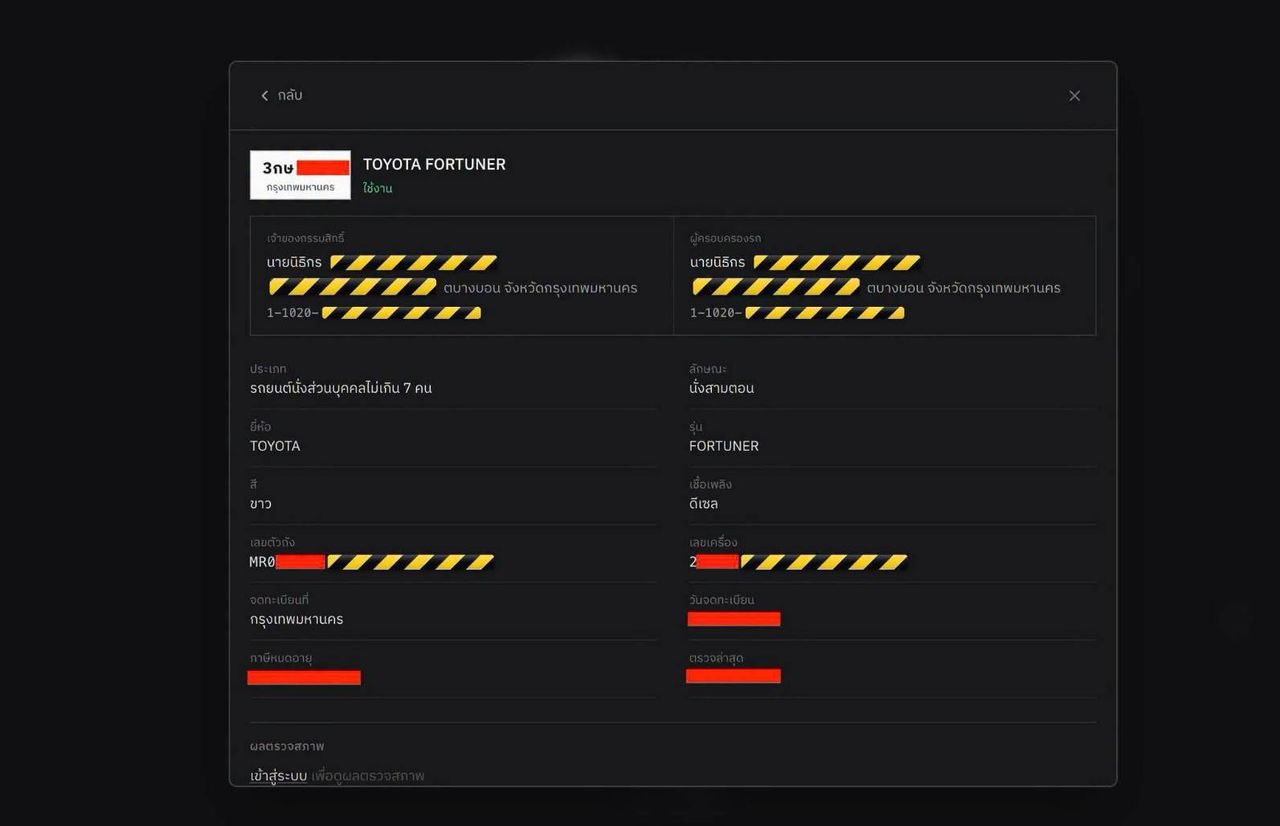Select the brand value TOYOTA under ยี่ห้อ
This screenshot has width=1280, height=826.
(275, 446)
